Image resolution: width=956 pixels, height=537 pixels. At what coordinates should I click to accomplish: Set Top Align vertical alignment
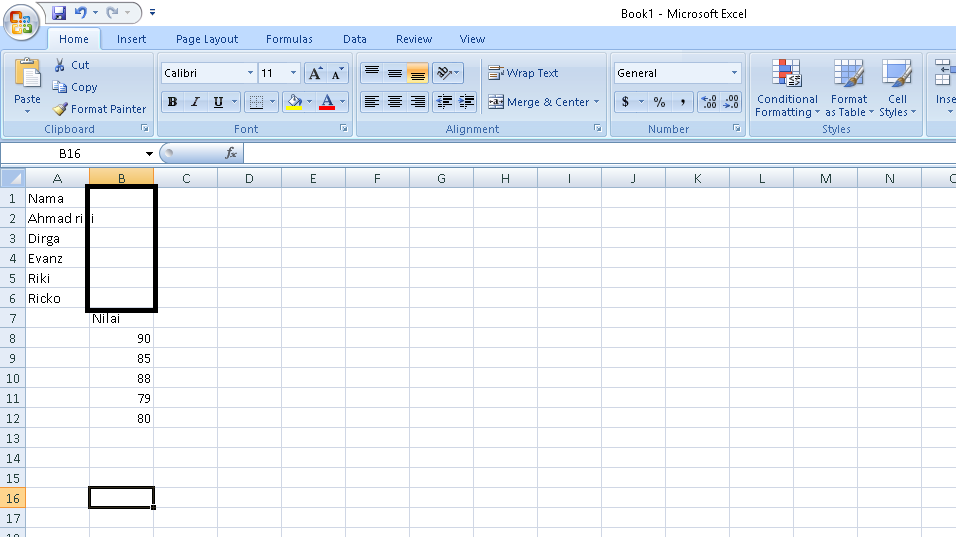click(x=372, y=73)
